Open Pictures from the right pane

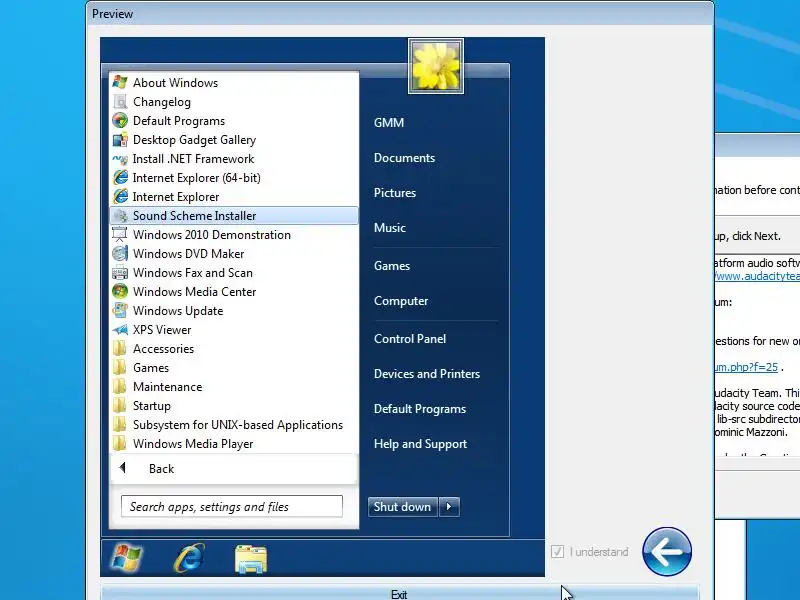point(394,193)
